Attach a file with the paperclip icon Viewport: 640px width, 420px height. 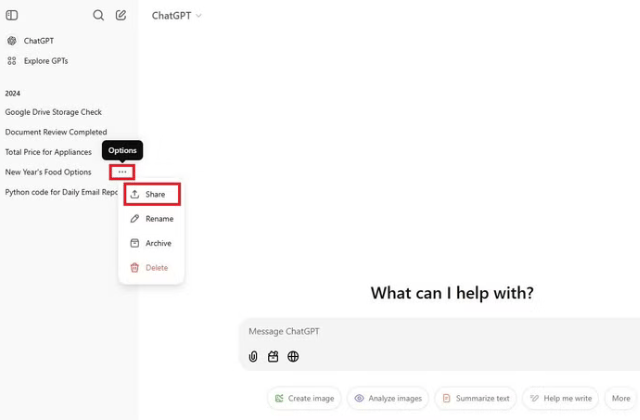pos(253,356)
